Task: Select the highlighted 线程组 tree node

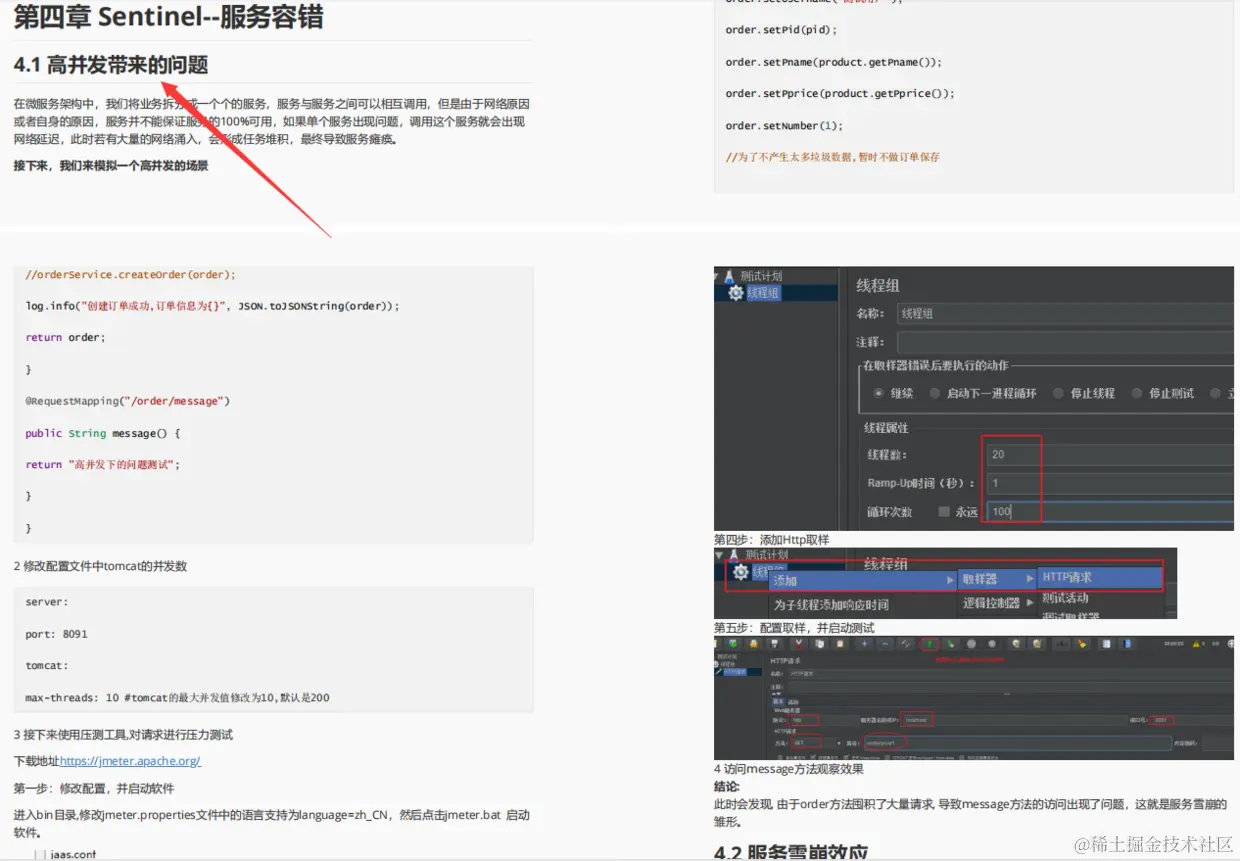Action: coord(764,293)
